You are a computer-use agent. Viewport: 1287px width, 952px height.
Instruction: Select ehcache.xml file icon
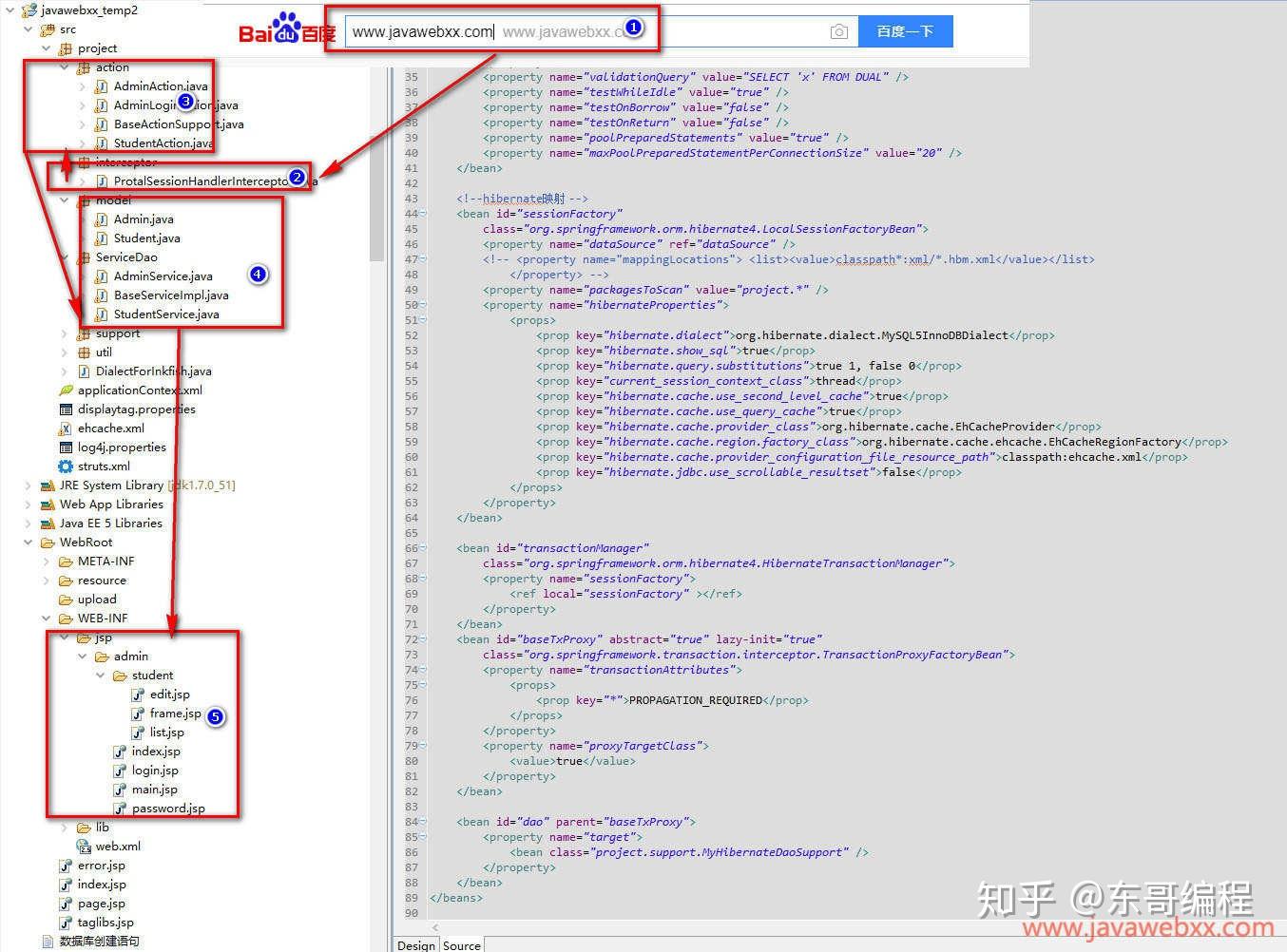pos(66,428)
